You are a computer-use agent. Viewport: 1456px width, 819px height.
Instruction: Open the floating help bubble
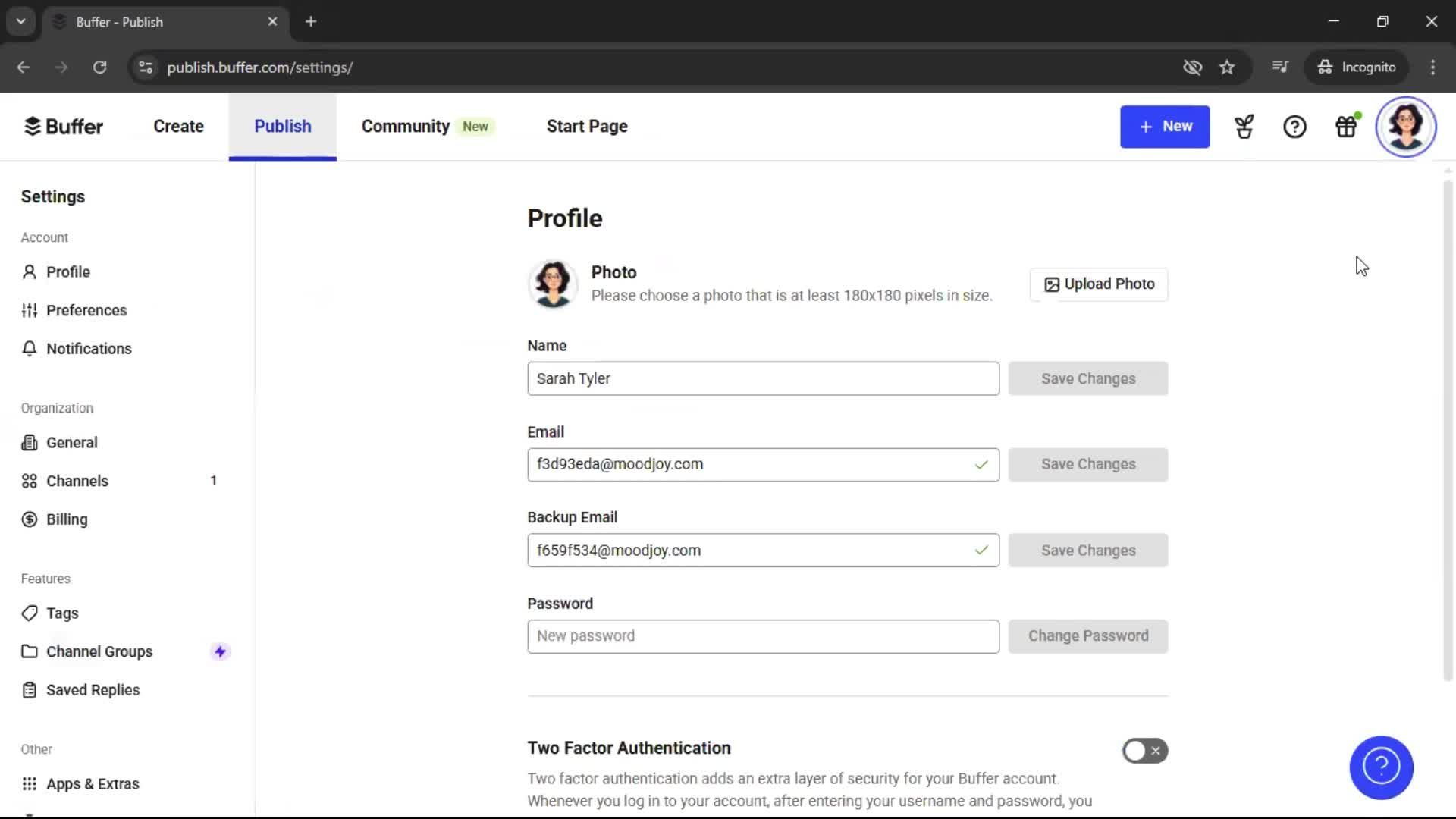coord(1381,767)
